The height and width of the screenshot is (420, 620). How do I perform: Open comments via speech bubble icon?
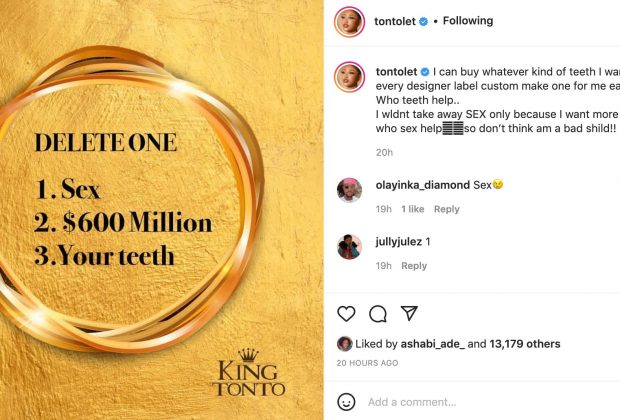[378, 314]
